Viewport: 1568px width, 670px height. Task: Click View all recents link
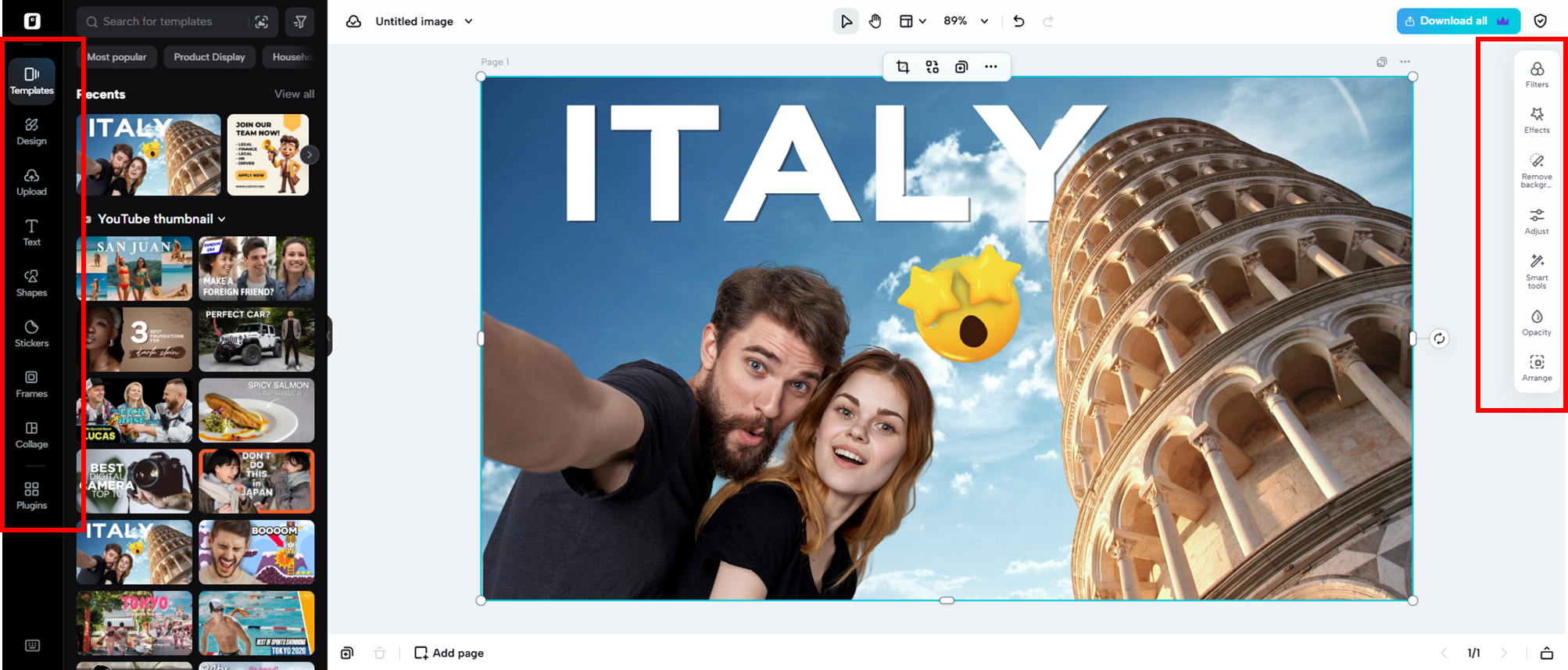coord(294,94)
